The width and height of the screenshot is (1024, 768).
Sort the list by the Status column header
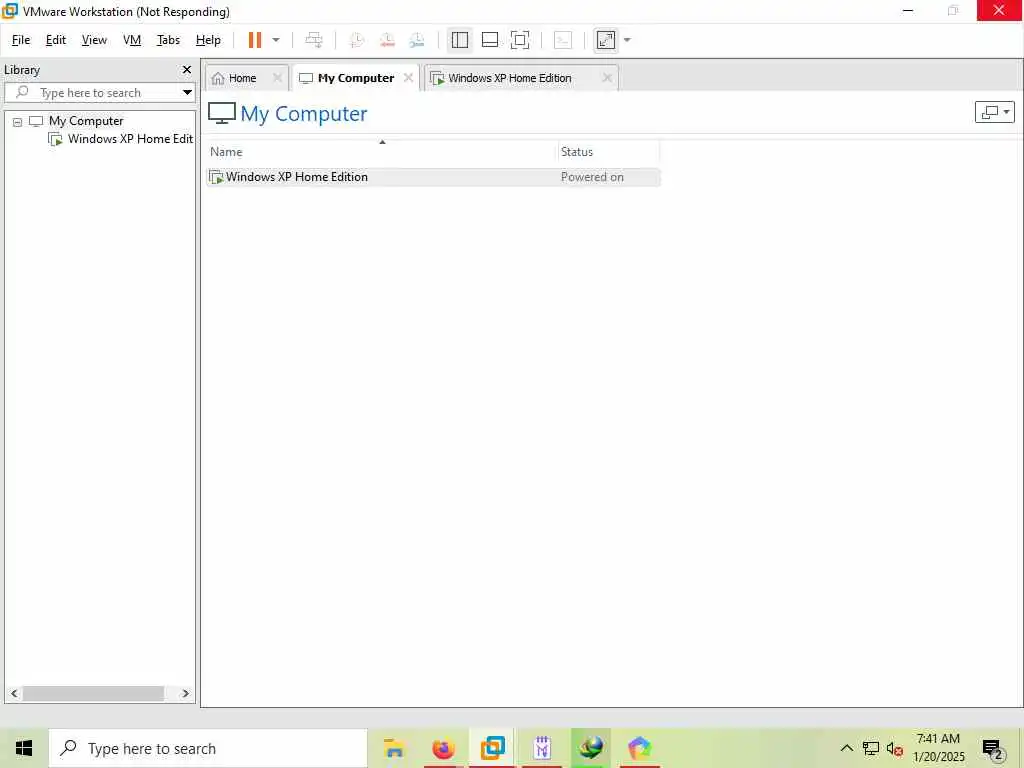[x=609, y=152]
